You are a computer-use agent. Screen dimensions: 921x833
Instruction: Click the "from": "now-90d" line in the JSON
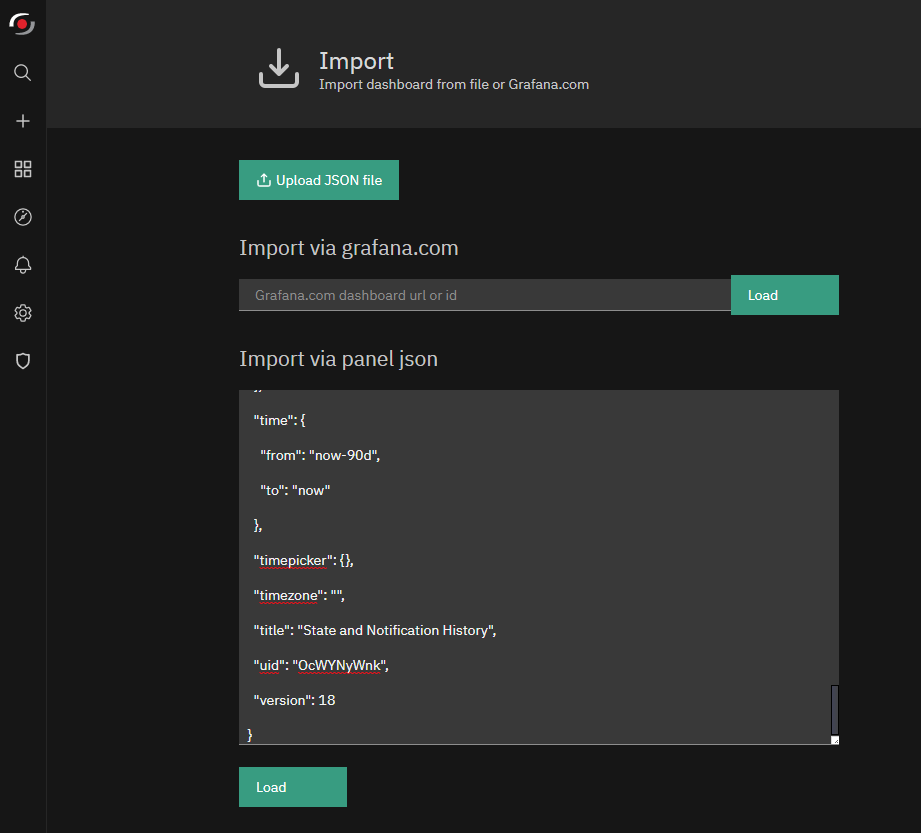[x=320, y=455]
